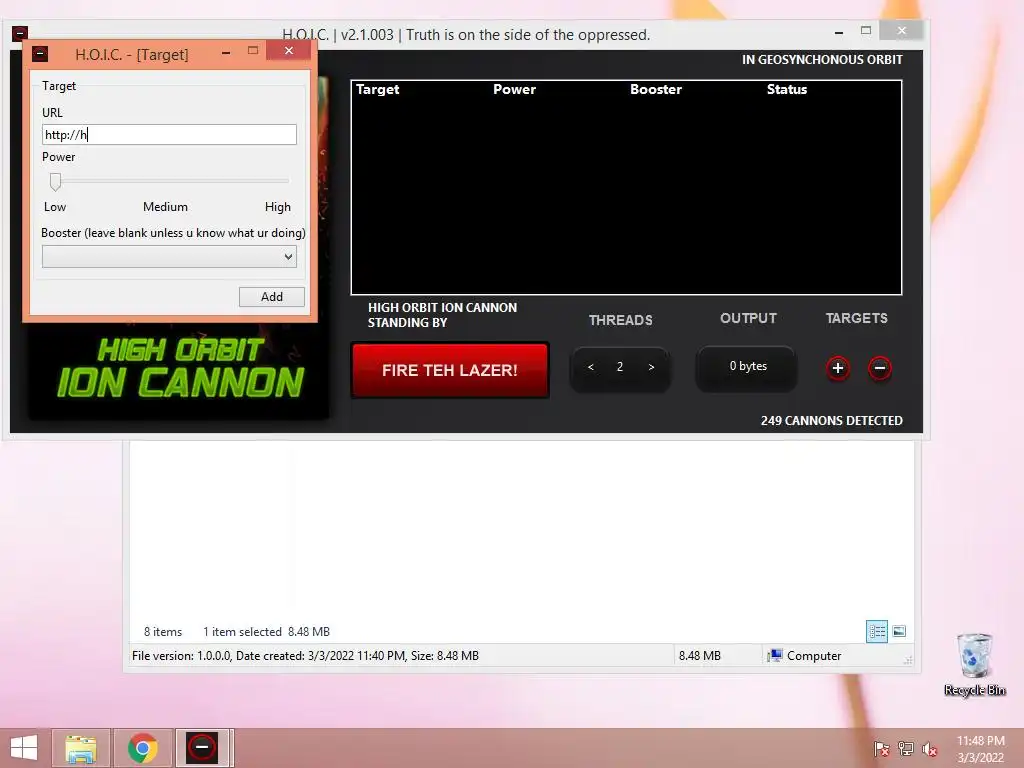Open the Recycle Bin desktop icon
Image resolution: width=1024 pixels, height=768 pixels.
tap(974, 664)
